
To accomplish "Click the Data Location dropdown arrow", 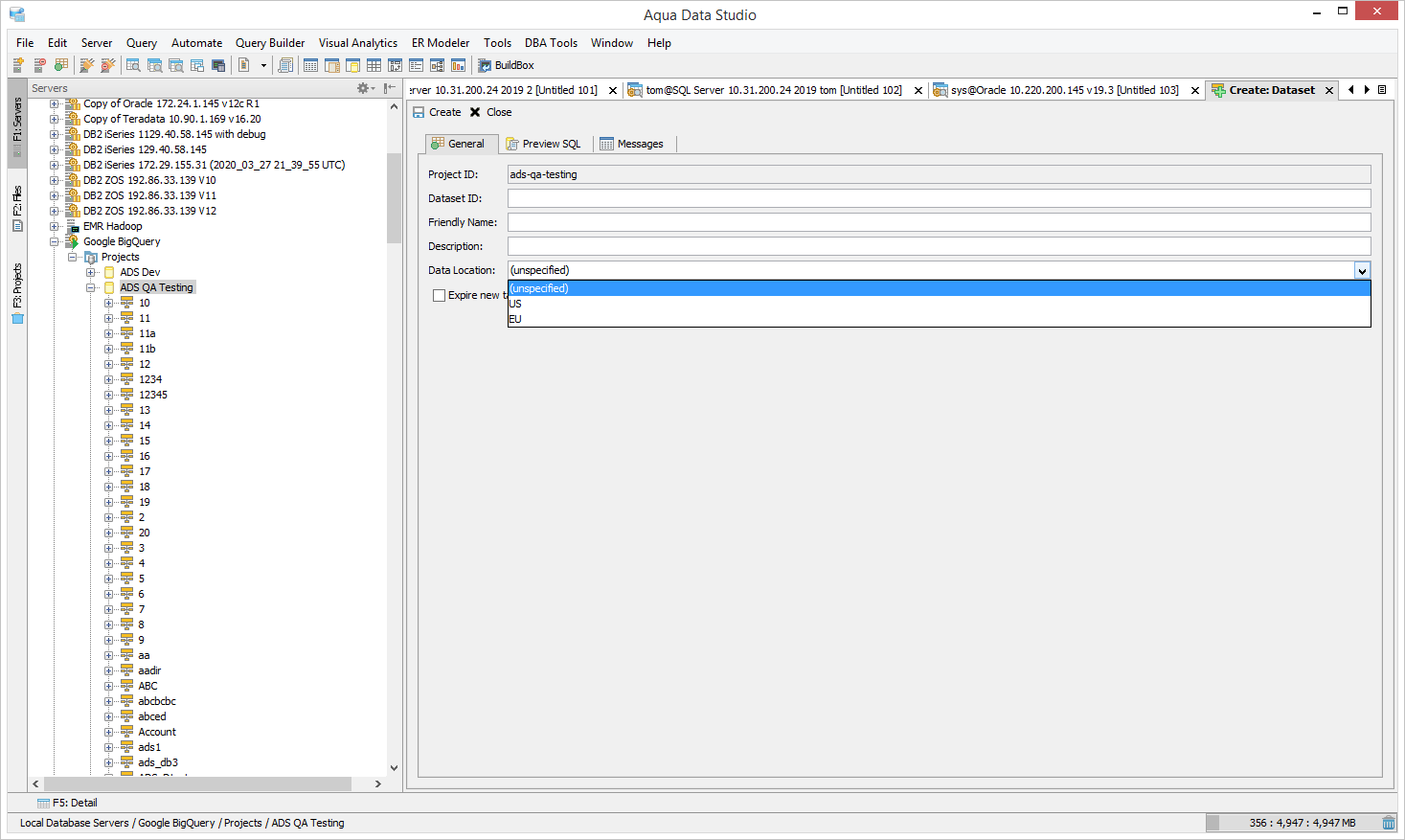I will point(1362,271).
